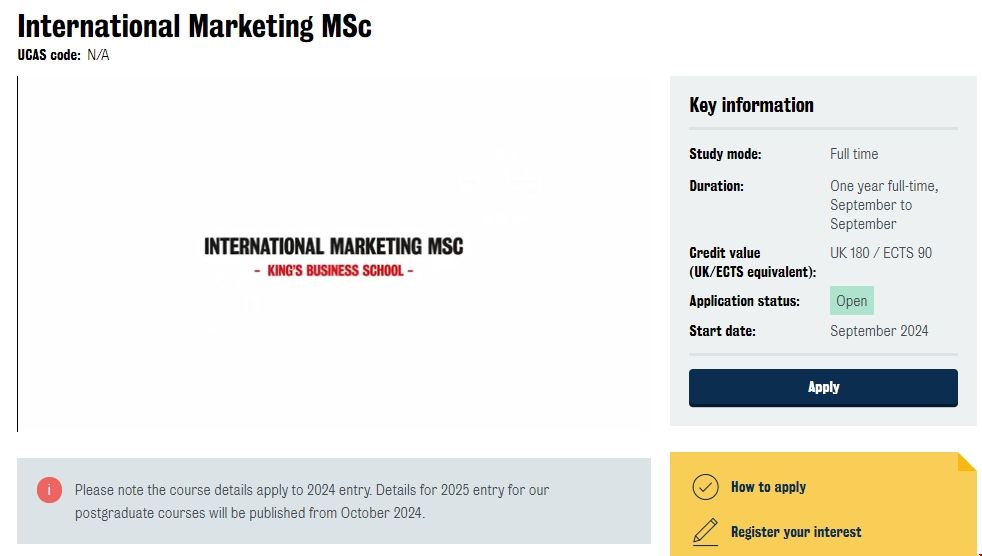Viewport: 982px width, 556px height.
Task: Click the N/A value beside UCAS code
Action: pos(98,55)
